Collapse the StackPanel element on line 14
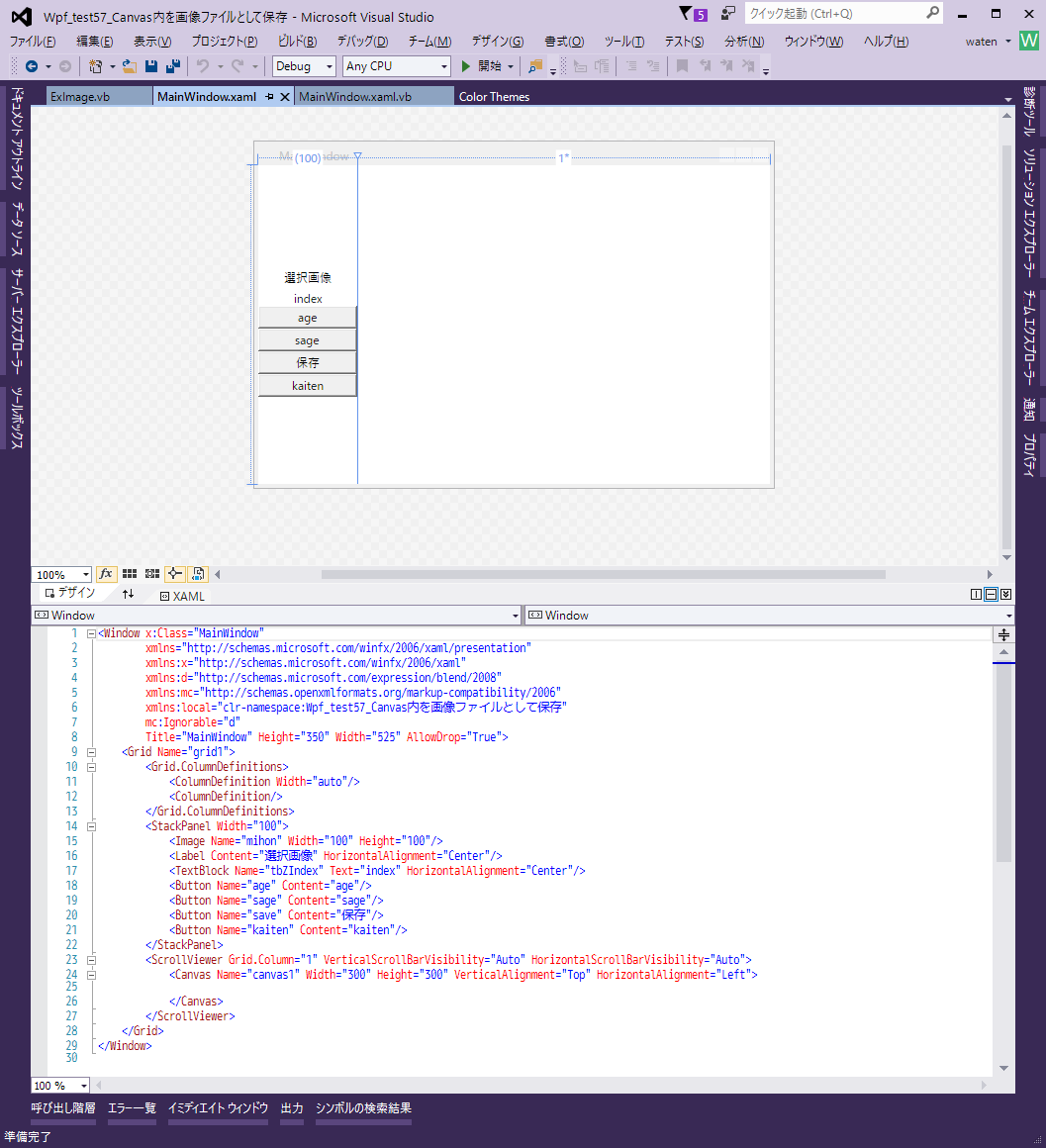The image size is (1046, 1148). [x=91, y=826]
